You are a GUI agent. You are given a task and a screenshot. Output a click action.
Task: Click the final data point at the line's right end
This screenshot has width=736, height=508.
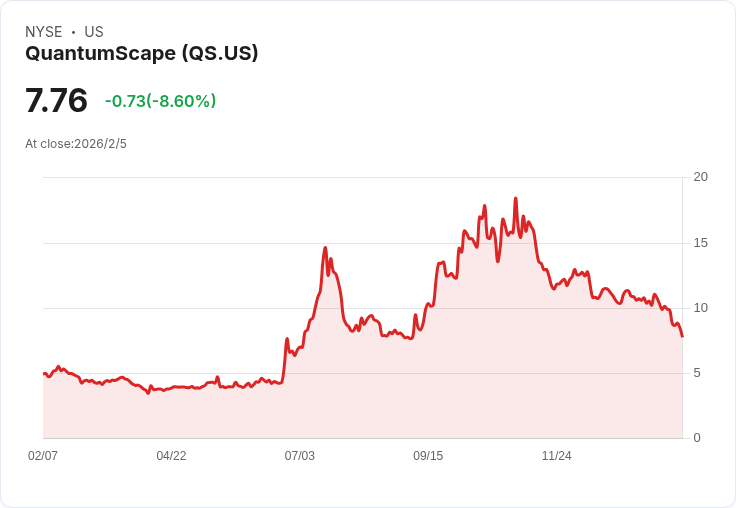[x=682, y=336]
